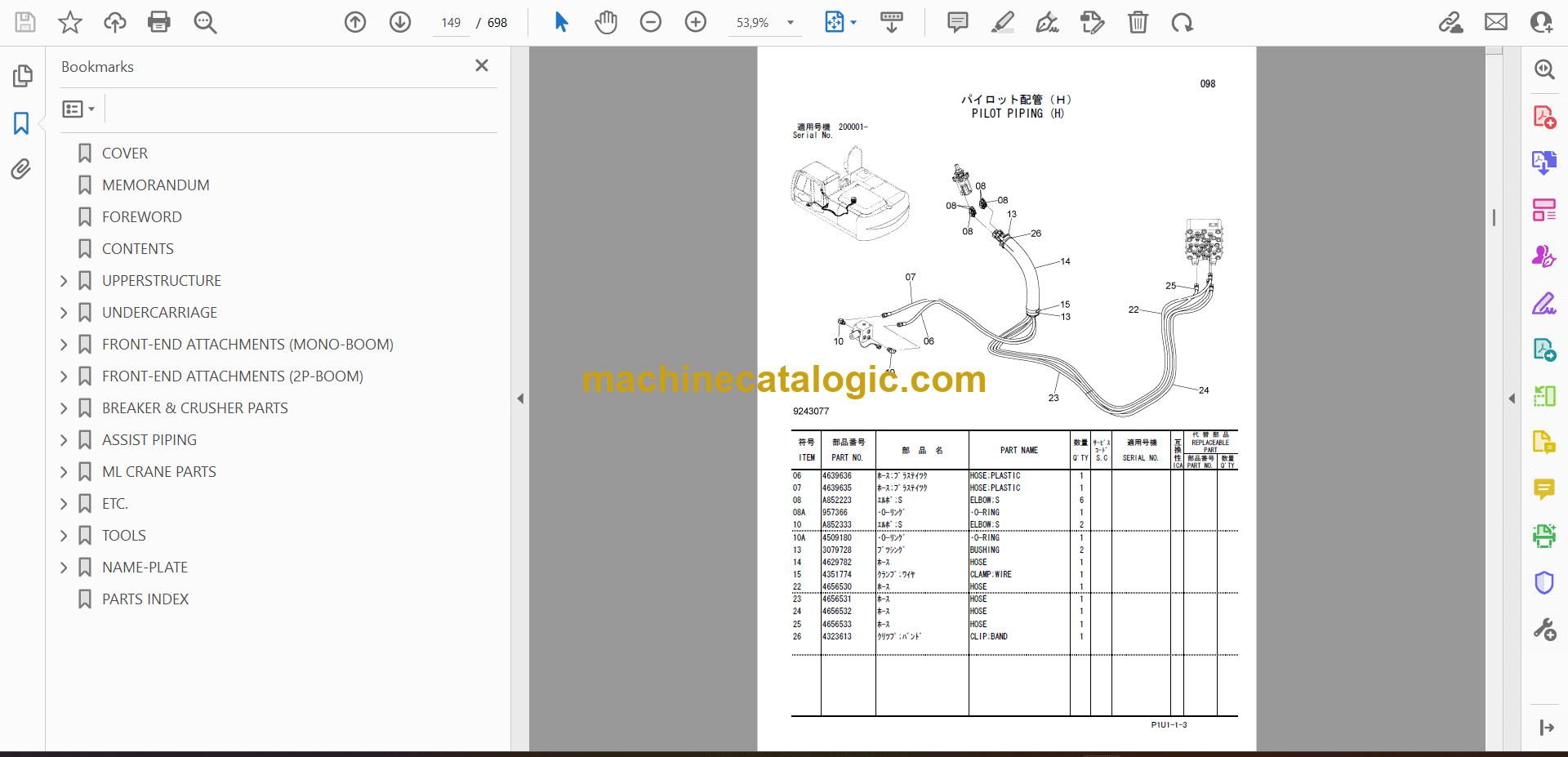
Task: Click the 4639636 part number cell
Action: pyautogui.click(x=837, y=475)
